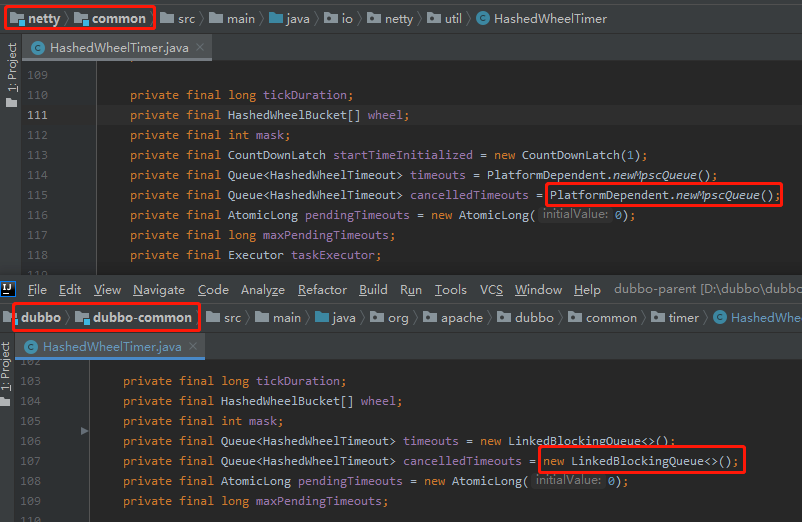Open the View menu
This screenshot has width=802, height=522.
pos(107,290)
